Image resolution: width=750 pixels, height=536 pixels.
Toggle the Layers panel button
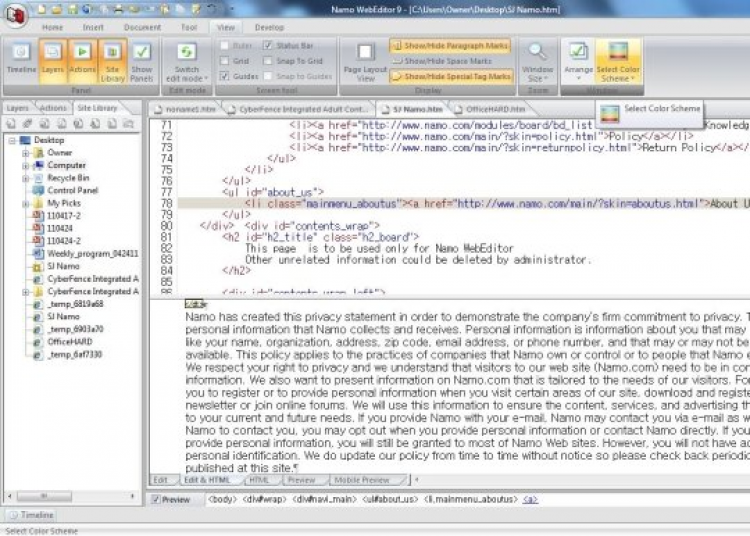pos(53,61)
